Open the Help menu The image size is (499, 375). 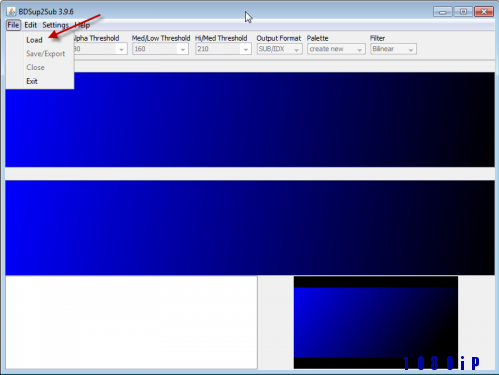pyautogui.click(x=82, y=25)
